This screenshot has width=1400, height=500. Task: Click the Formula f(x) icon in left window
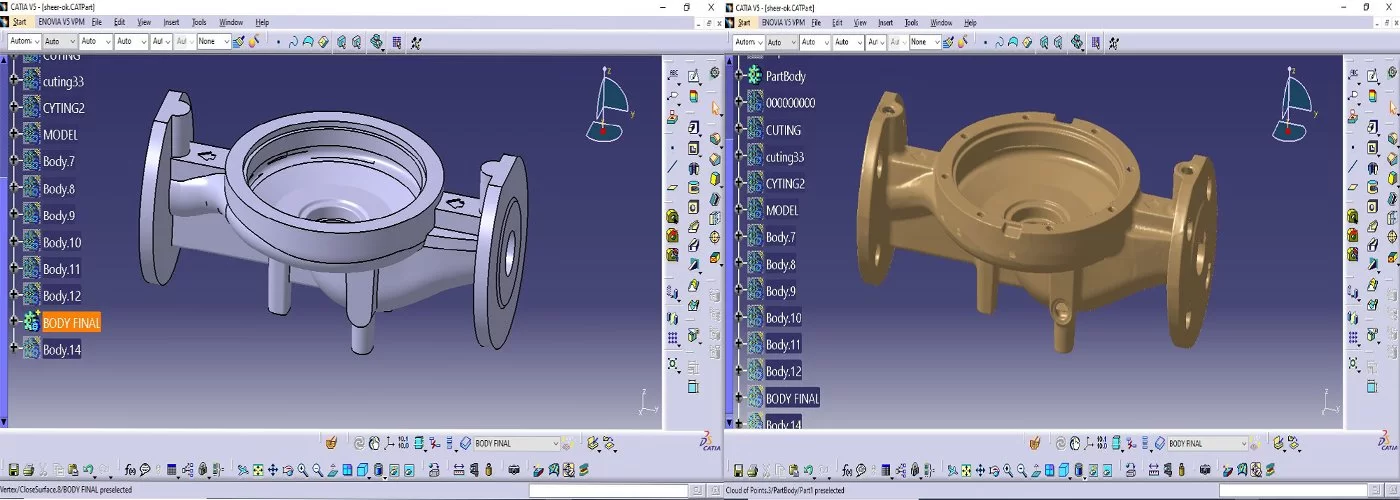click(130, 470)
